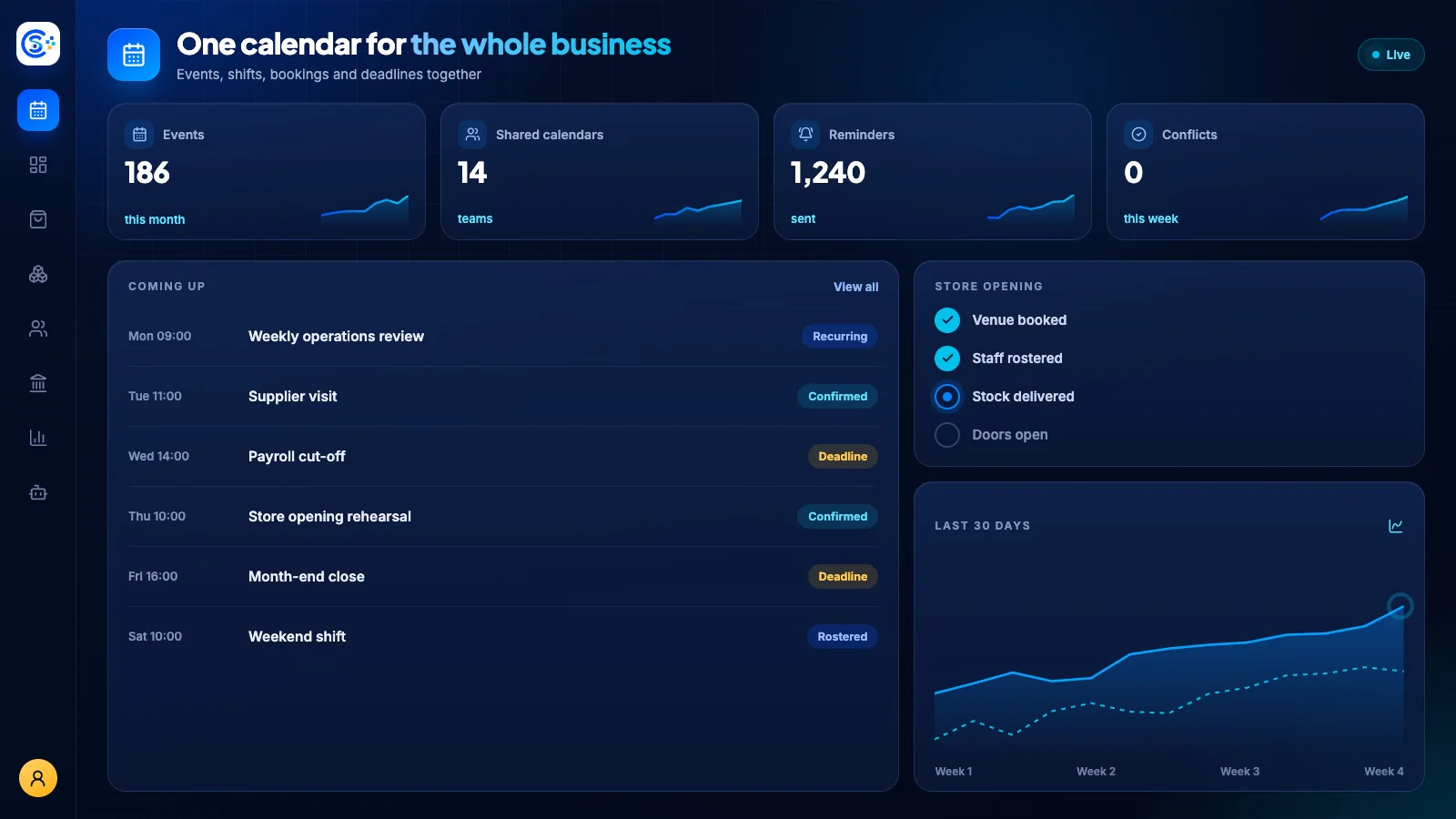Image resolution: width=1456 pixels, height=819 pixels.
Task: Open the Payroll cut-off event
Action: click(503, 457)
